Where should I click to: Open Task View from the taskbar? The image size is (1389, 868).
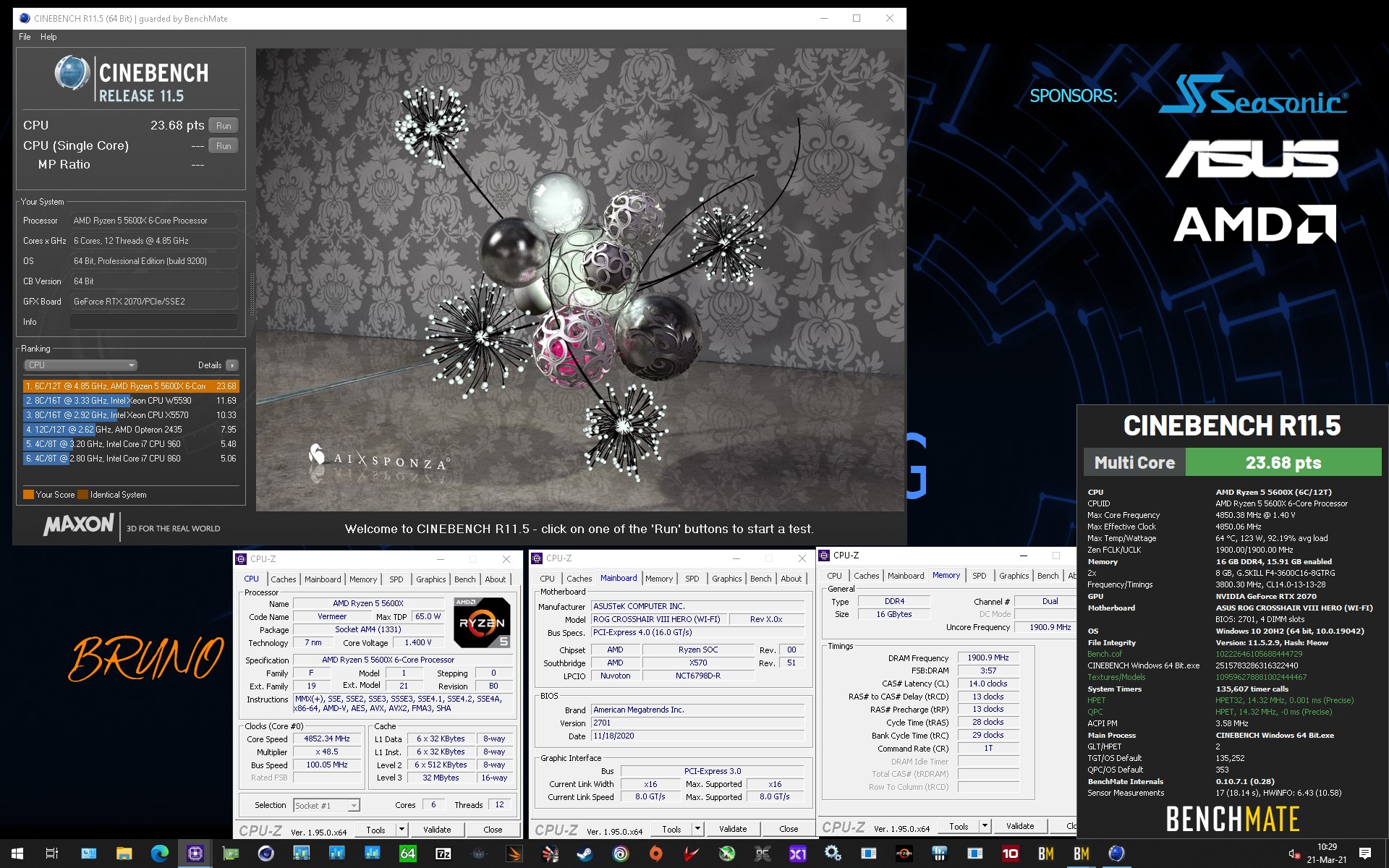pyautogui.click(x=52, y=854)
